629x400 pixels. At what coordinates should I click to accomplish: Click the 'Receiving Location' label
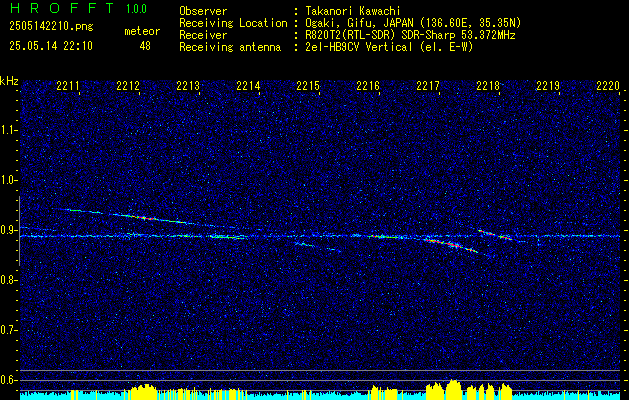[x=233, y=23]
